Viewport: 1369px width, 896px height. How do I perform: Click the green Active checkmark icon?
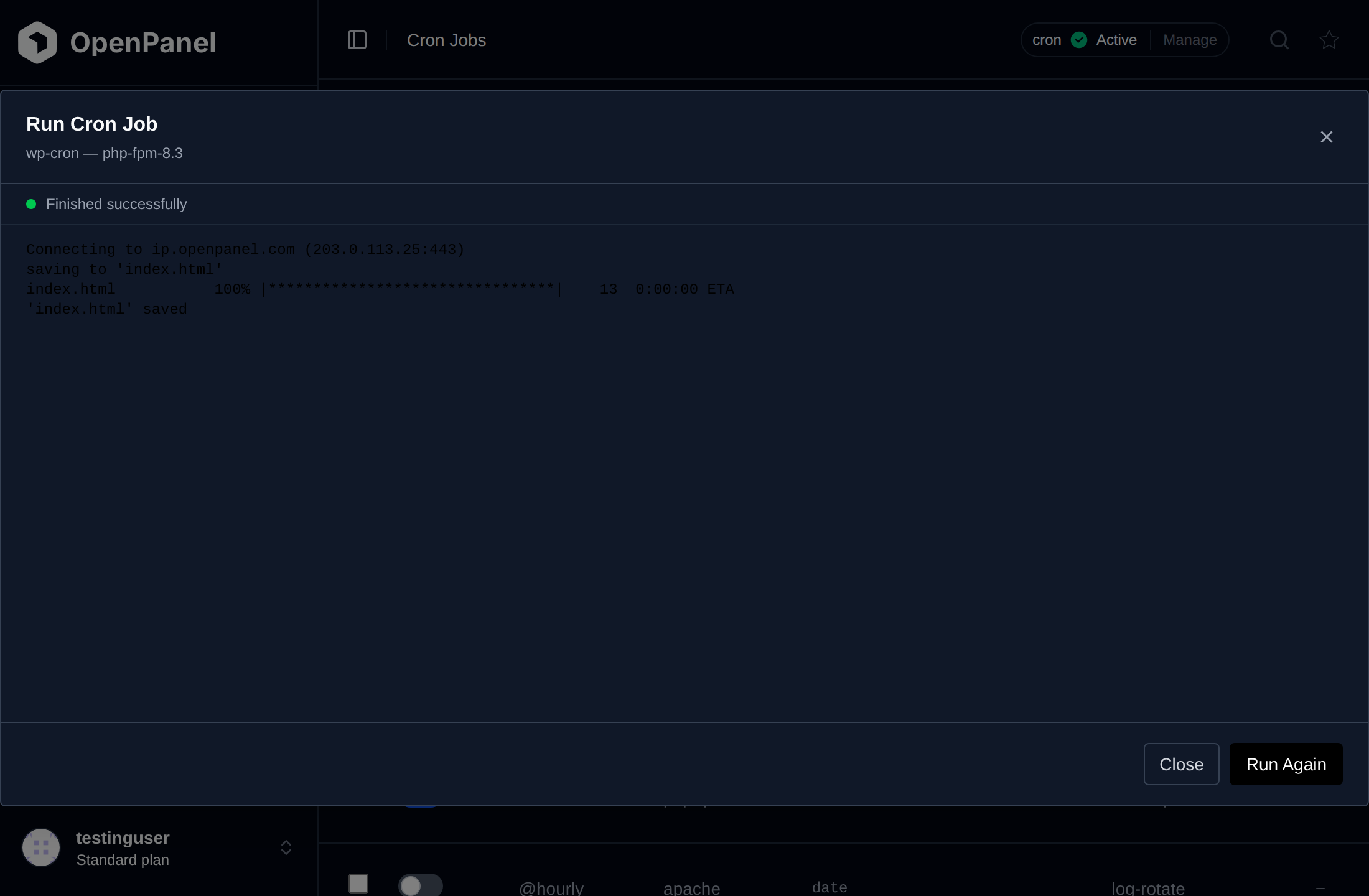tap(1079, 40)
